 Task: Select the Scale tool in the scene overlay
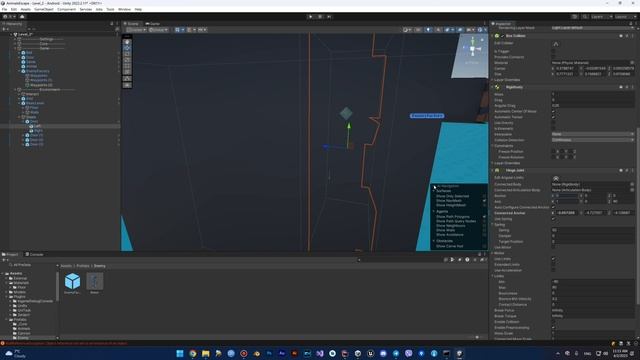127,60
